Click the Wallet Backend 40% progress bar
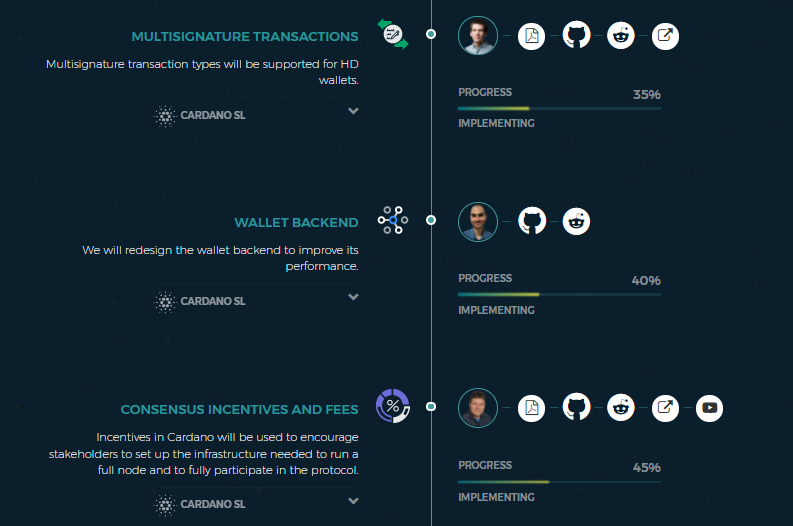This screenshot has width=793, height=526. tap(558, 294)
